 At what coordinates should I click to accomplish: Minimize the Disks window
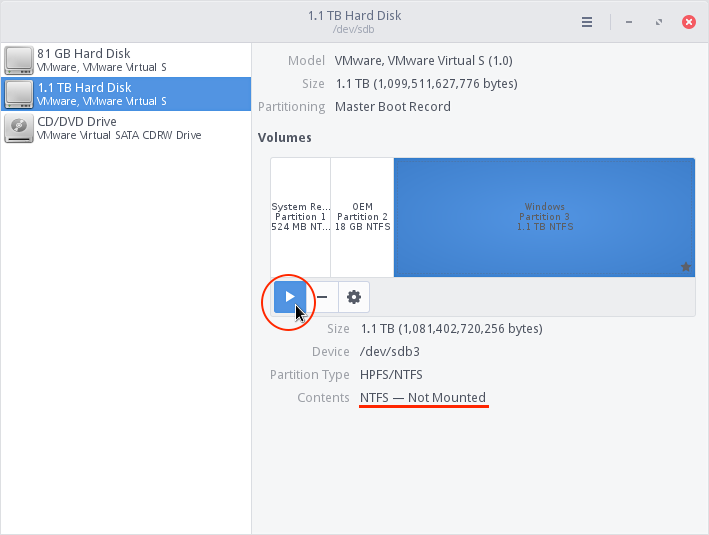click(627, 22)
